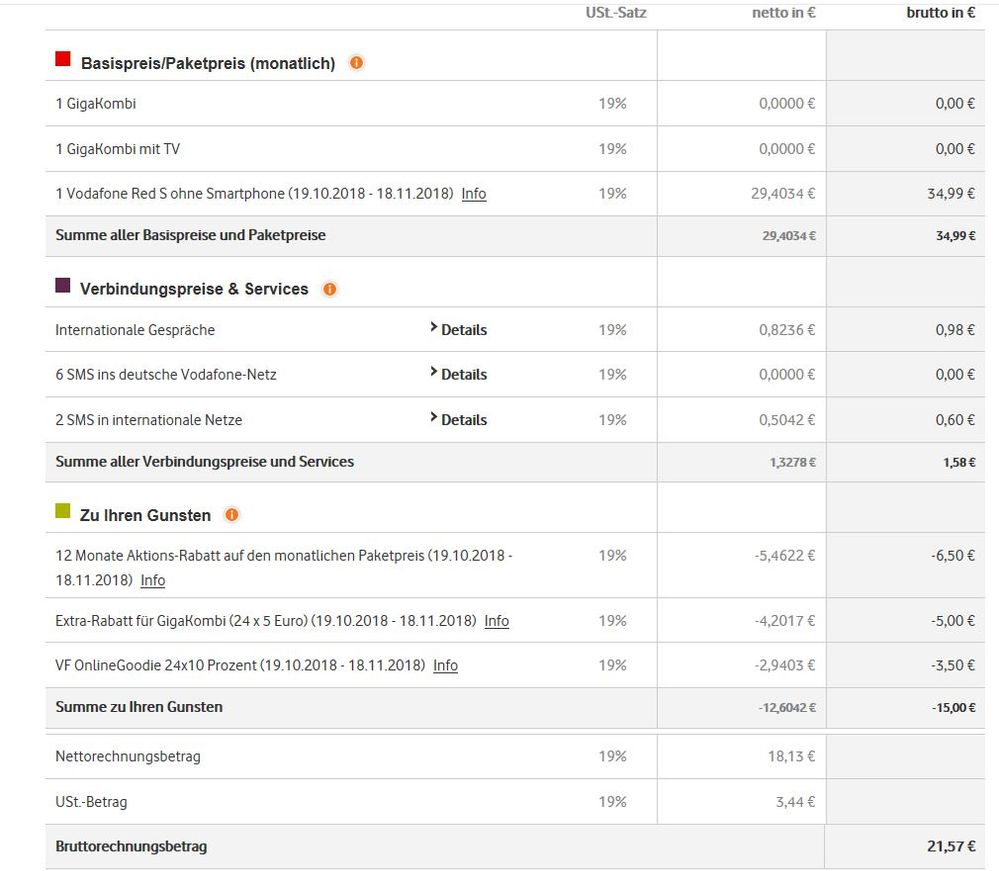
Task: Click green square at Zu Ihren Gunsten
Action: click(x=63, y=512)
